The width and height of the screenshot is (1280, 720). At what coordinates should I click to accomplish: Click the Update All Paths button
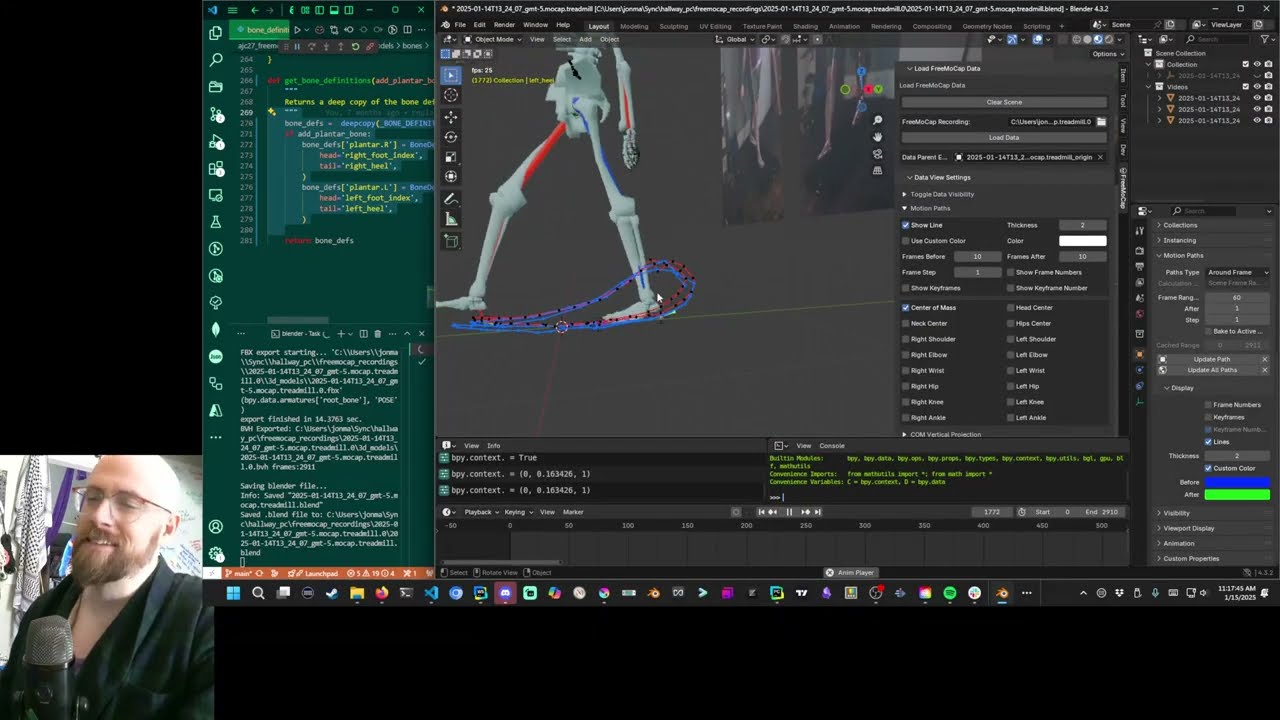pos(1212,370)
